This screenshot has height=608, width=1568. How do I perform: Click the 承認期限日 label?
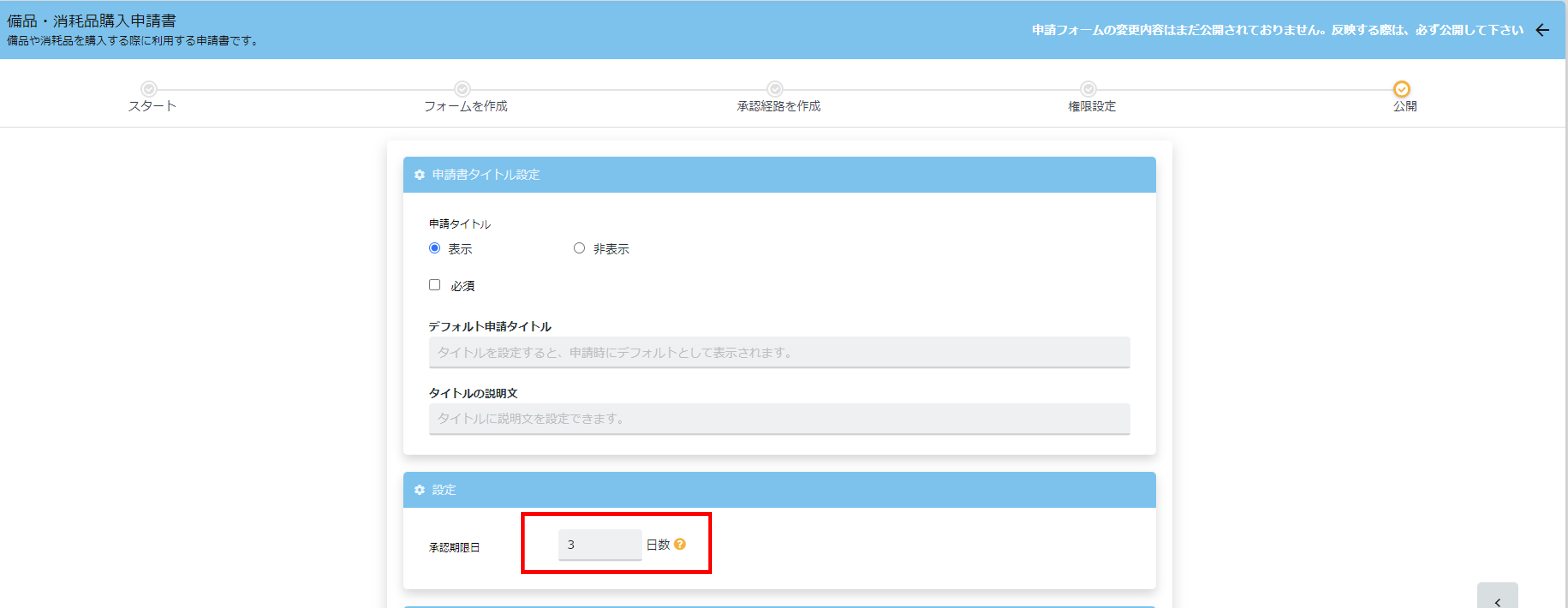[454, 548]
